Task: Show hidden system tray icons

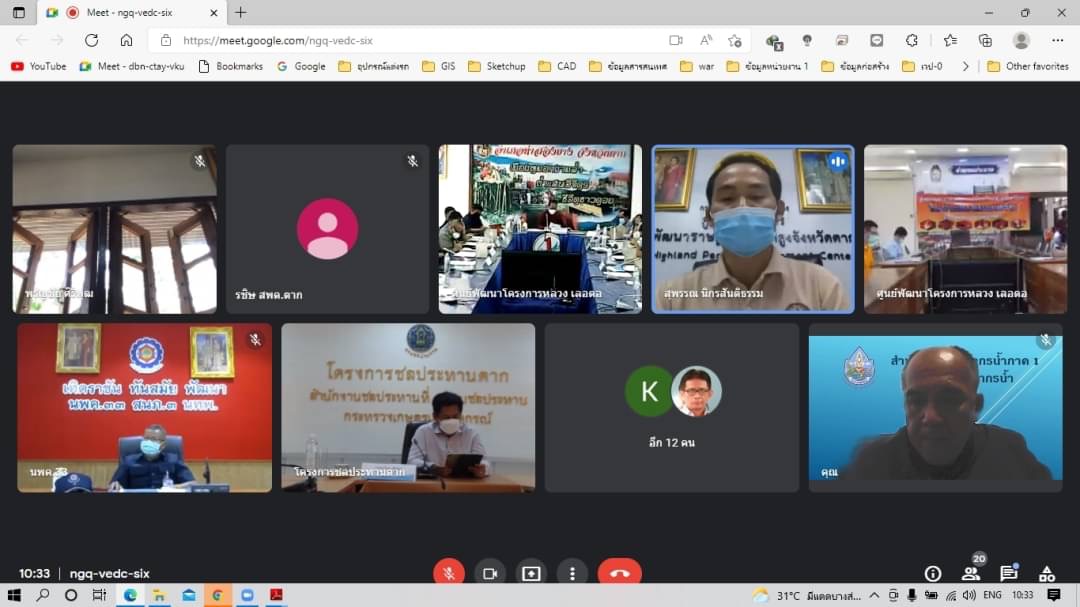Action: (x=874, y=595)
